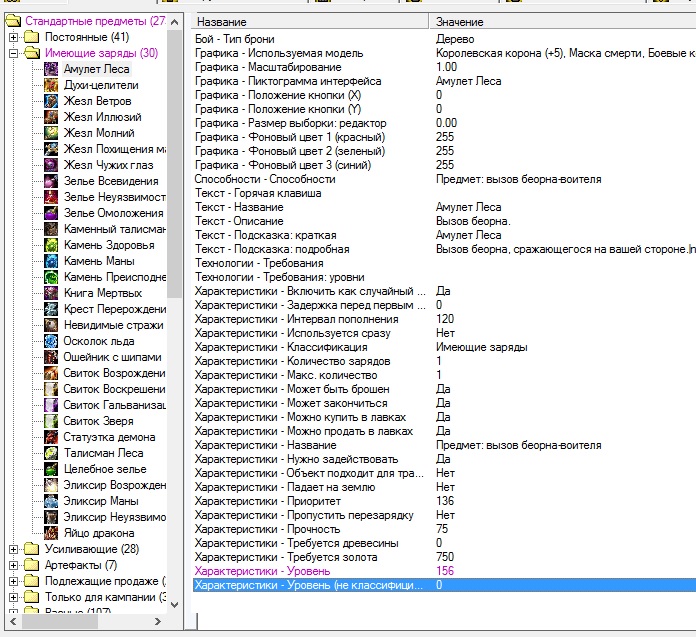Click the Духи-целители item icon
This screenshot has width=696, height=637.
click(51, 85)
